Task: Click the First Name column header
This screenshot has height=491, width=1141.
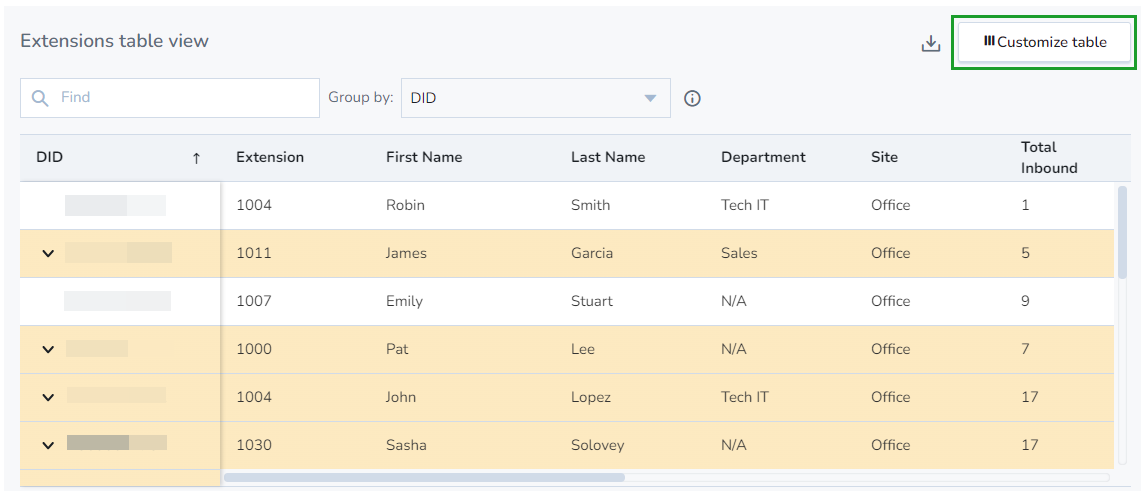Action: [424, 157]
